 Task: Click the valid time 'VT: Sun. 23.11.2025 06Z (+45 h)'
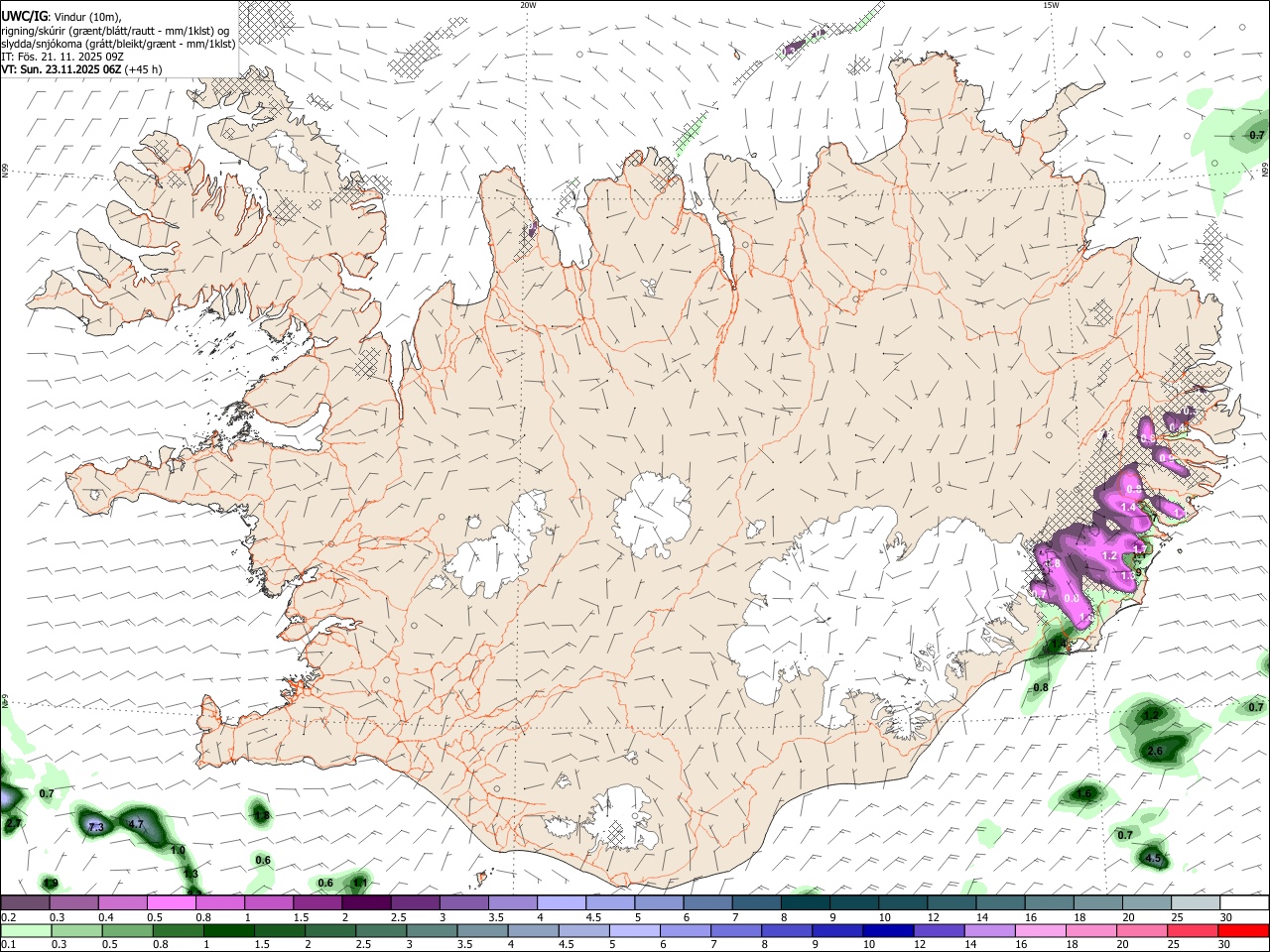pos(81,69)
